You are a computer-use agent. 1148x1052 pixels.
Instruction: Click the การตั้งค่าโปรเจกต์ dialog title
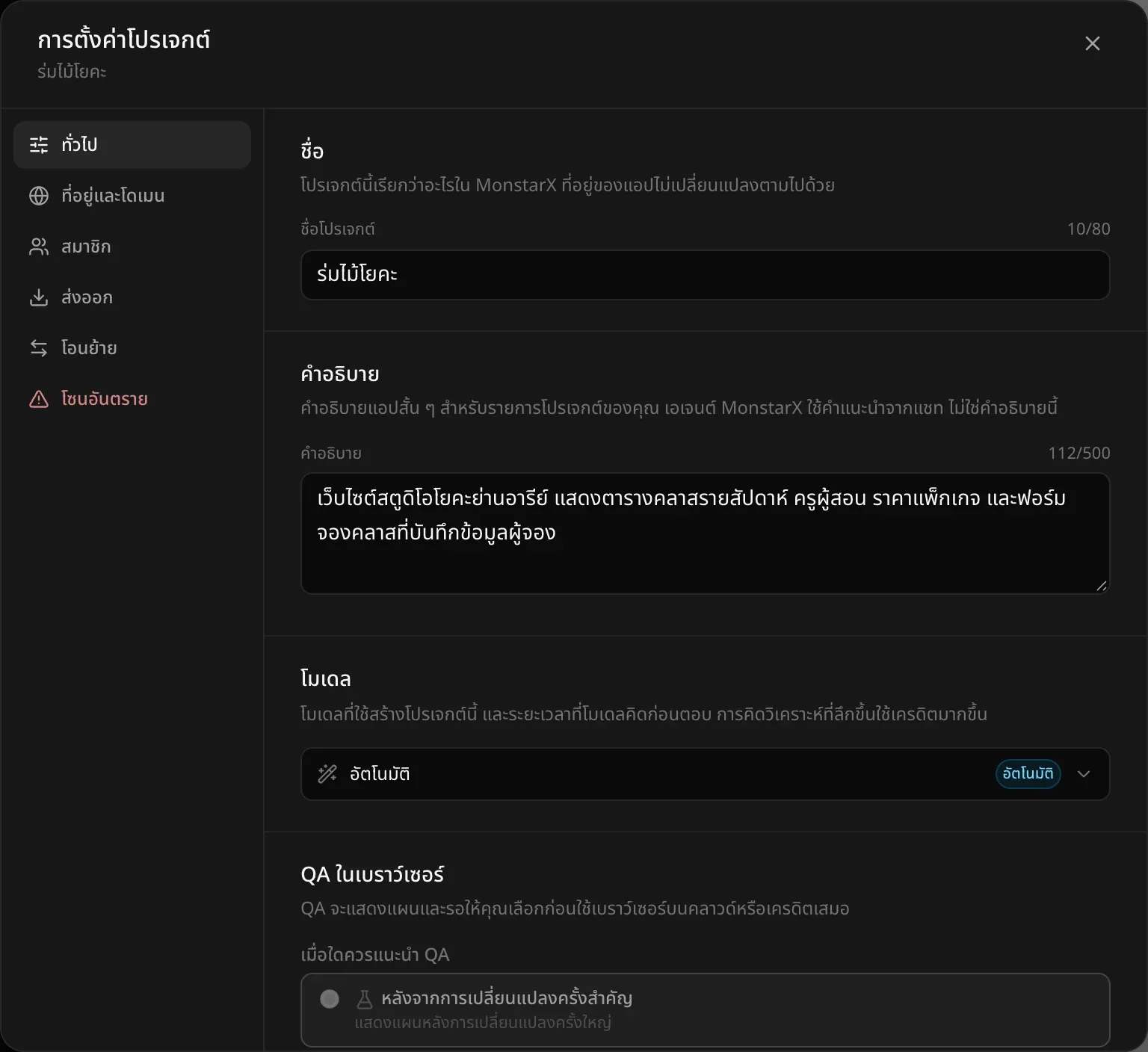coord(123,40)
